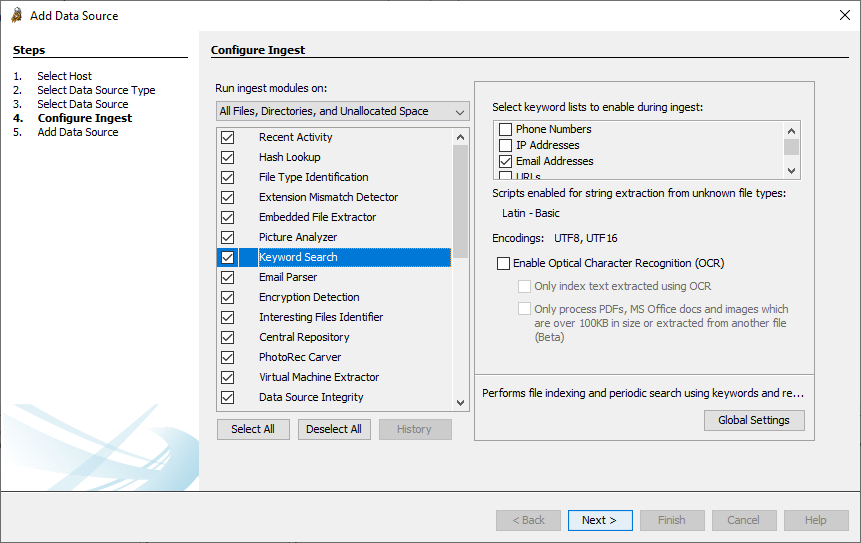Select the PhotoRec Carver module name
The image size is (861, 543).
tap(300, 357)
